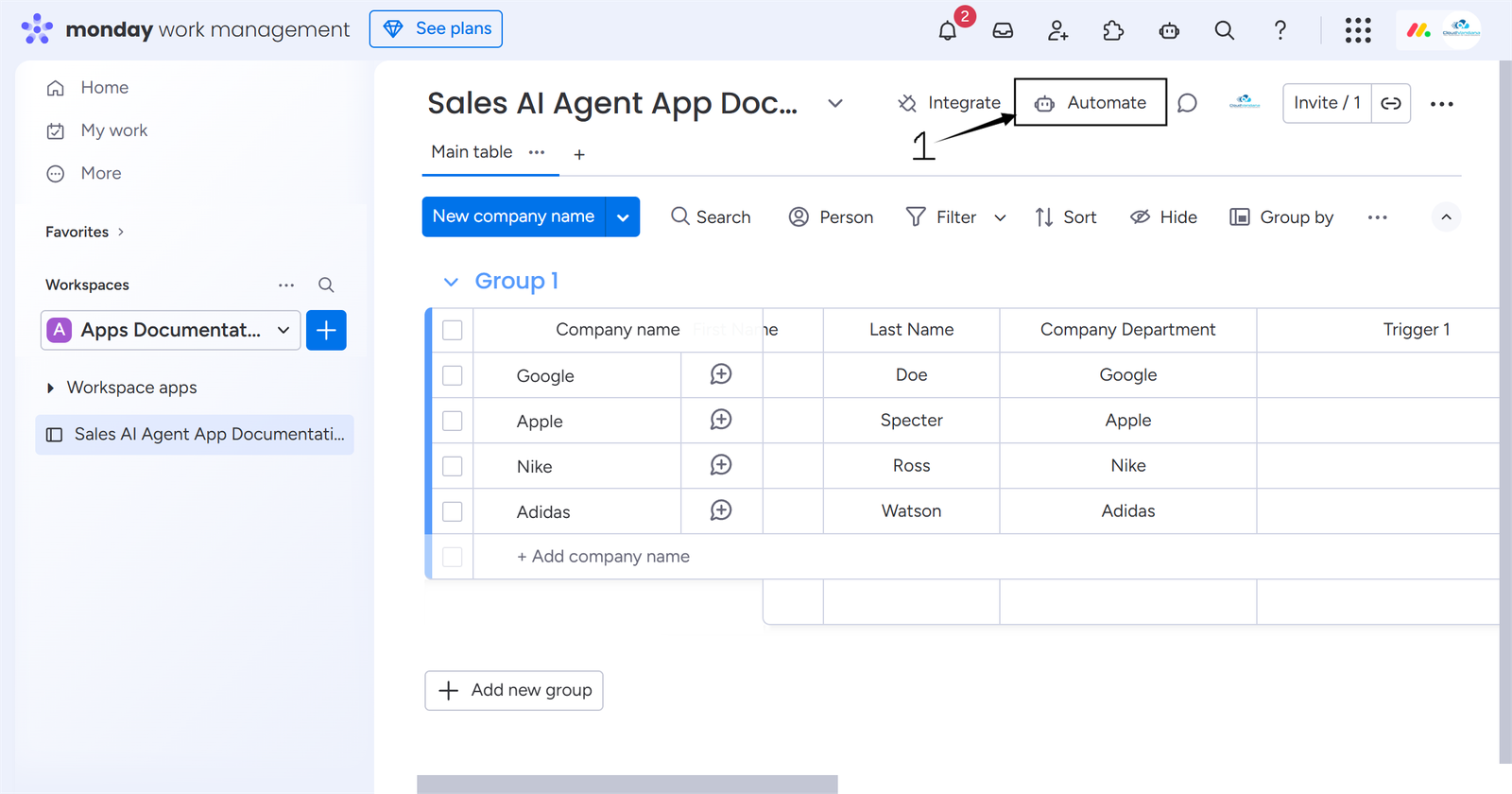Click the Company Department column header
The height and width of the screenshot is (794, 1512).
point(1128,330)
